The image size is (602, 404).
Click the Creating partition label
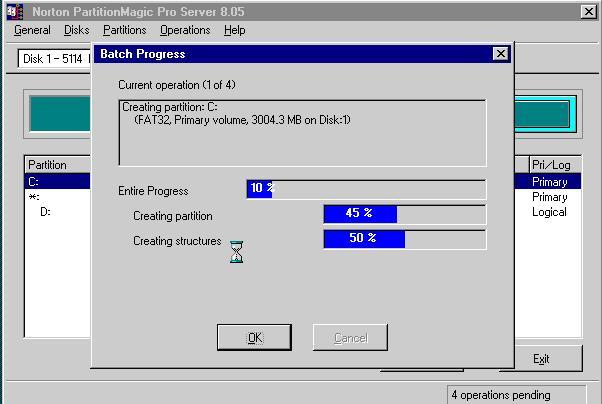tap(173, 216)
